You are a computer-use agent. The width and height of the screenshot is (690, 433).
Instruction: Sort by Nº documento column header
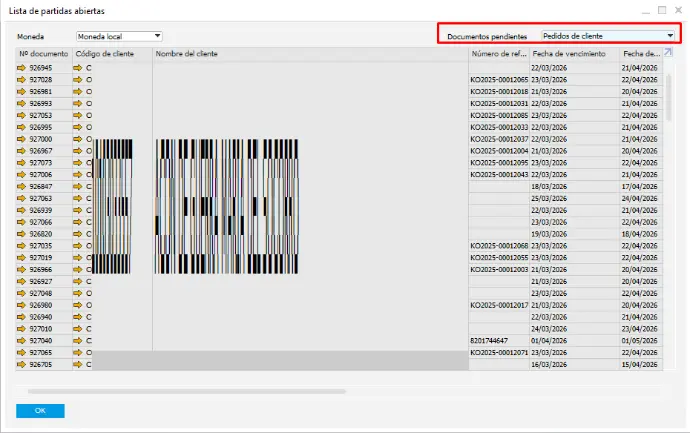43,53
